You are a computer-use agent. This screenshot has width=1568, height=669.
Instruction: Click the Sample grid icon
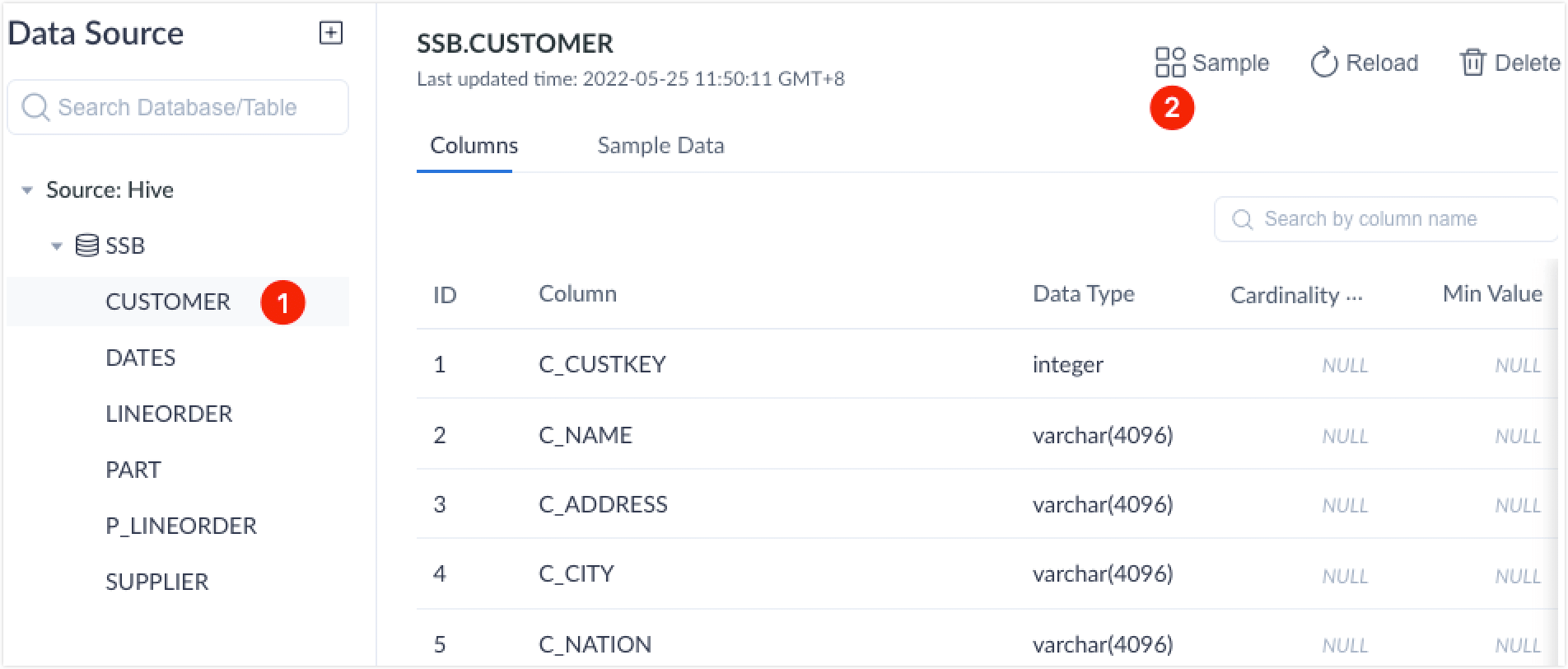pos(1169,63)
